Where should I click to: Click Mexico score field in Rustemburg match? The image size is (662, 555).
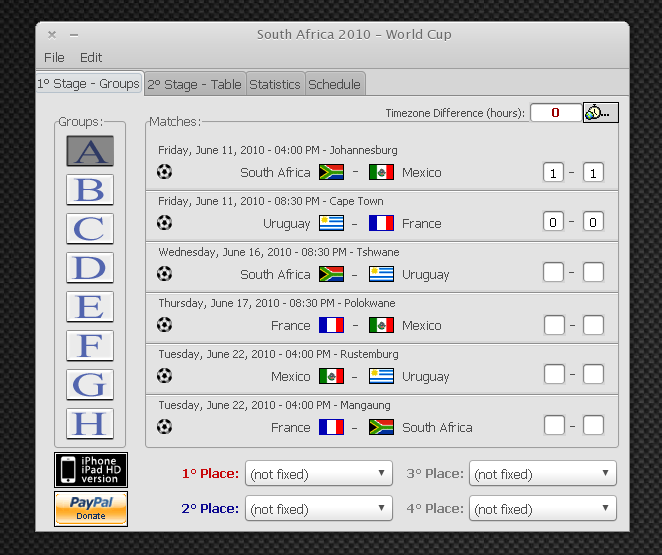coord(554,374)
